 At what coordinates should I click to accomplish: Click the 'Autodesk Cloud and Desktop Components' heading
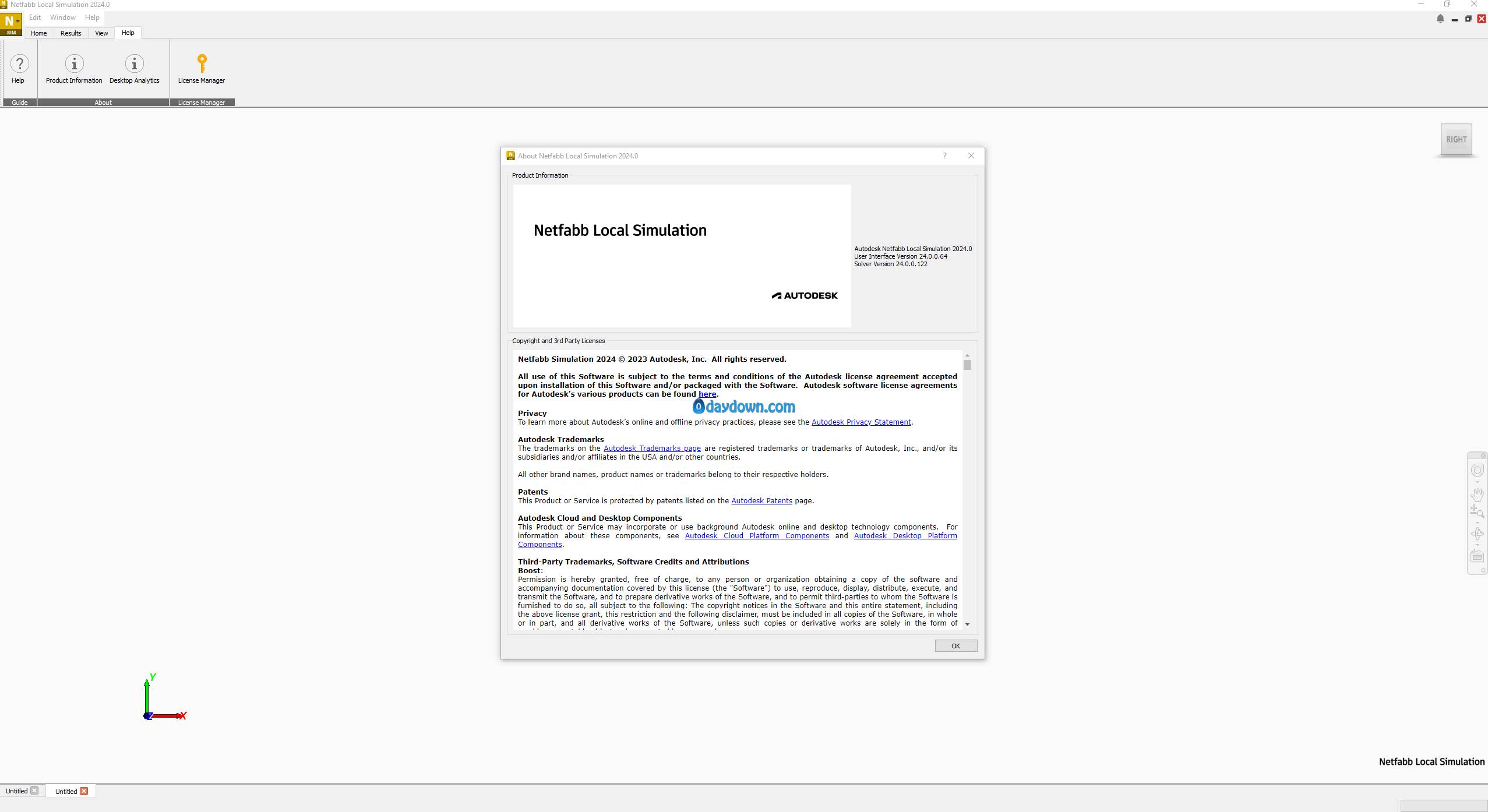[600, 518]
